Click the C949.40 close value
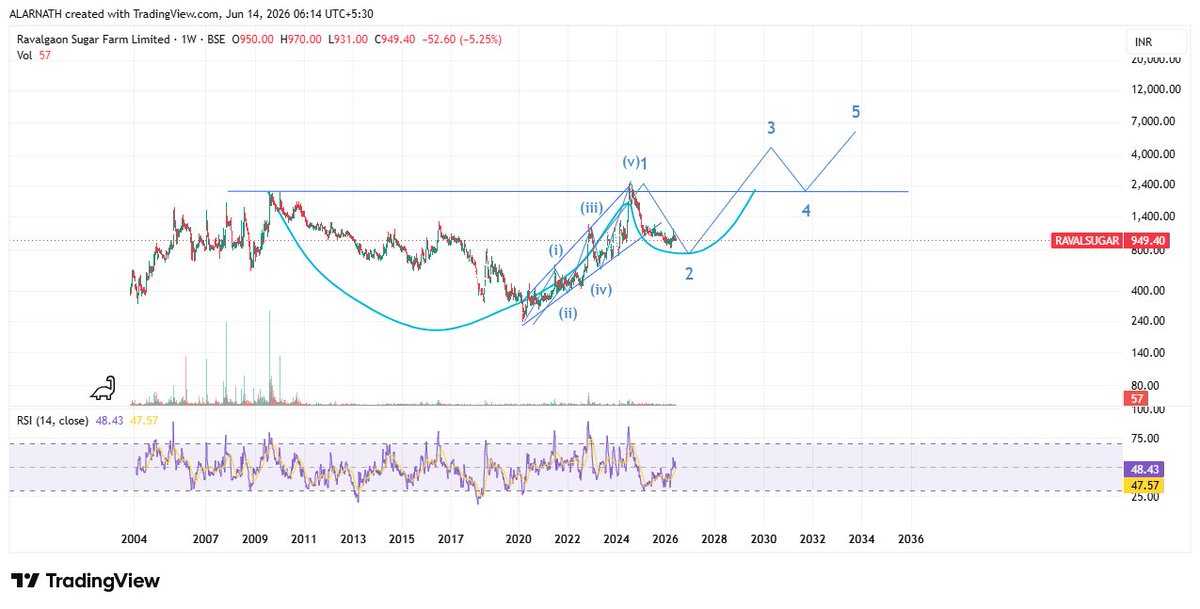 pyautogui.click(x=396, y=40)
